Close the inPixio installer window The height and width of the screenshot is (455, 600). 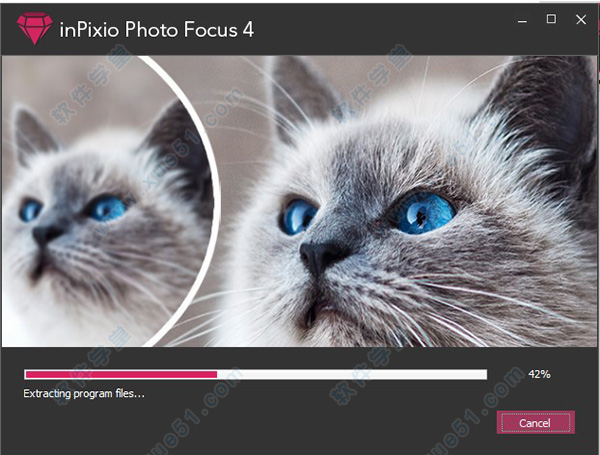click(x=581, y=20)
